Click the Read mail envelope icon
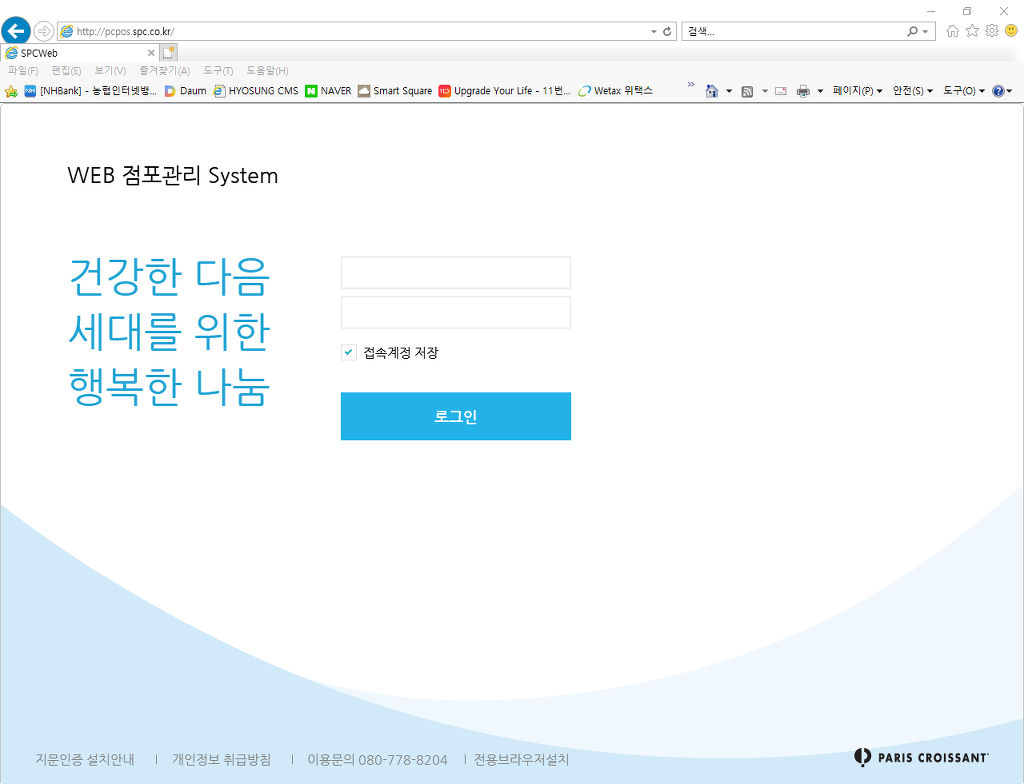This screenshot has width=1024, height=784. point(780,91)
